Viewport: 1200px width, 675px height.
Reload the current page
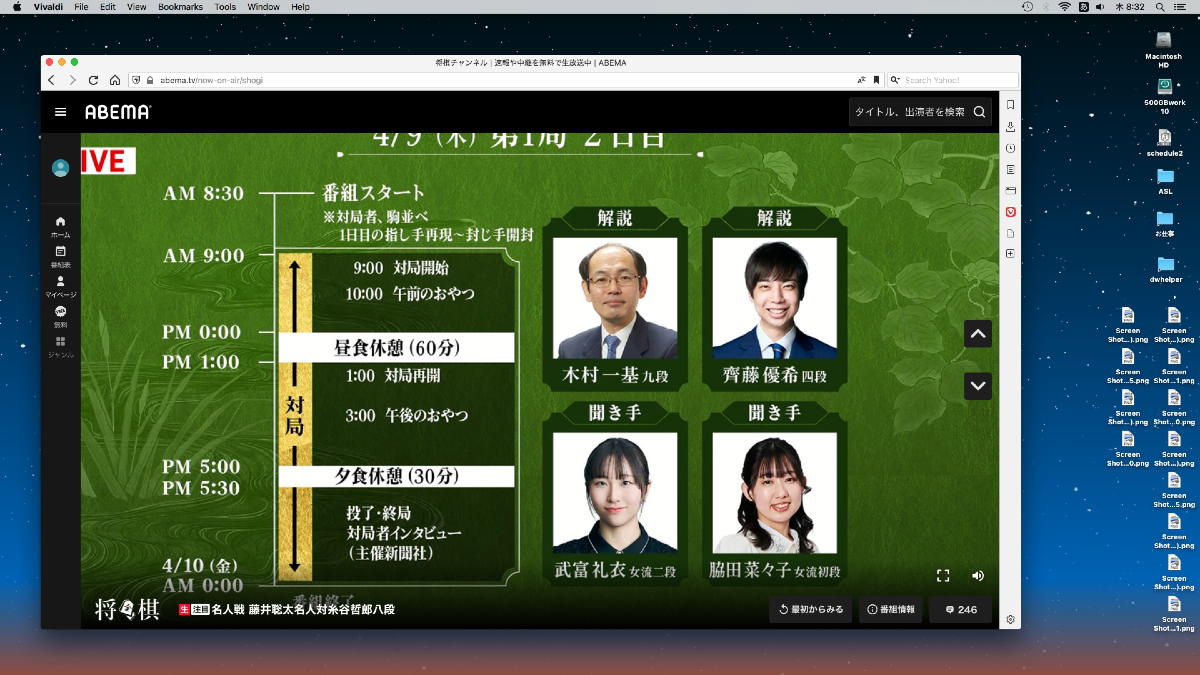[x=94, y=80]
